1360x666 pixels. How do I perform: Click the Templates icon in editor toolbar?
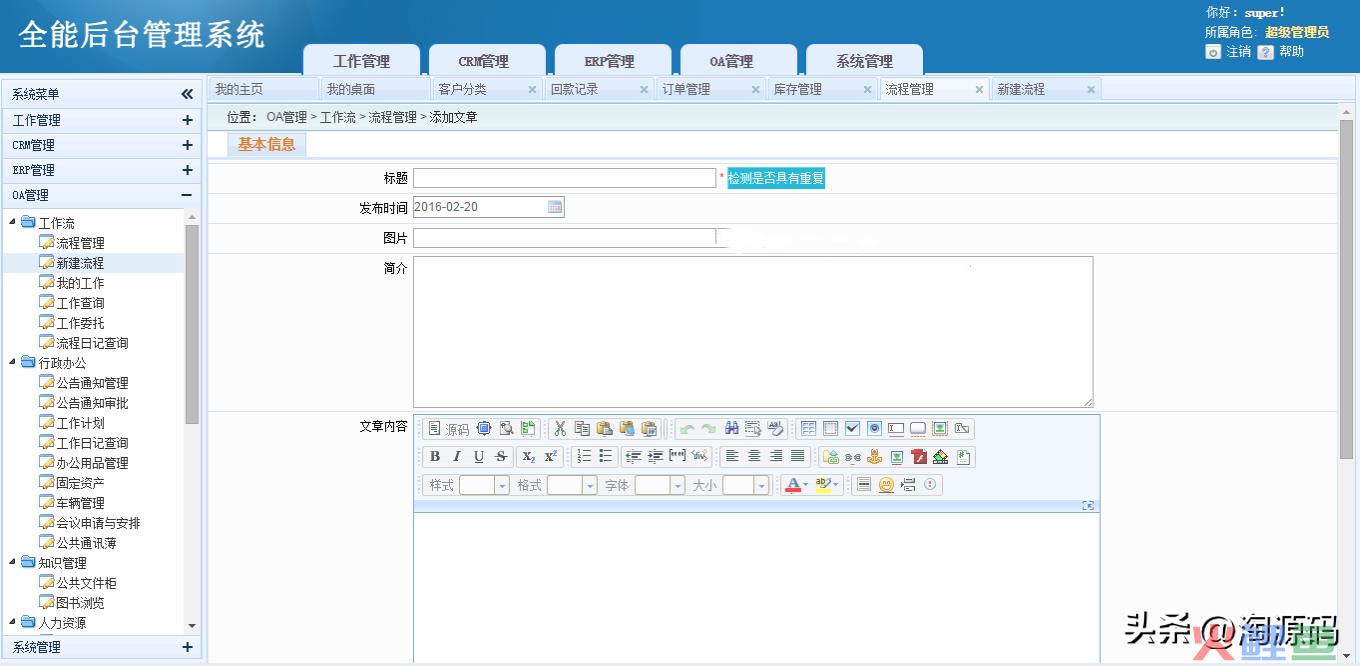pos(528,429)
